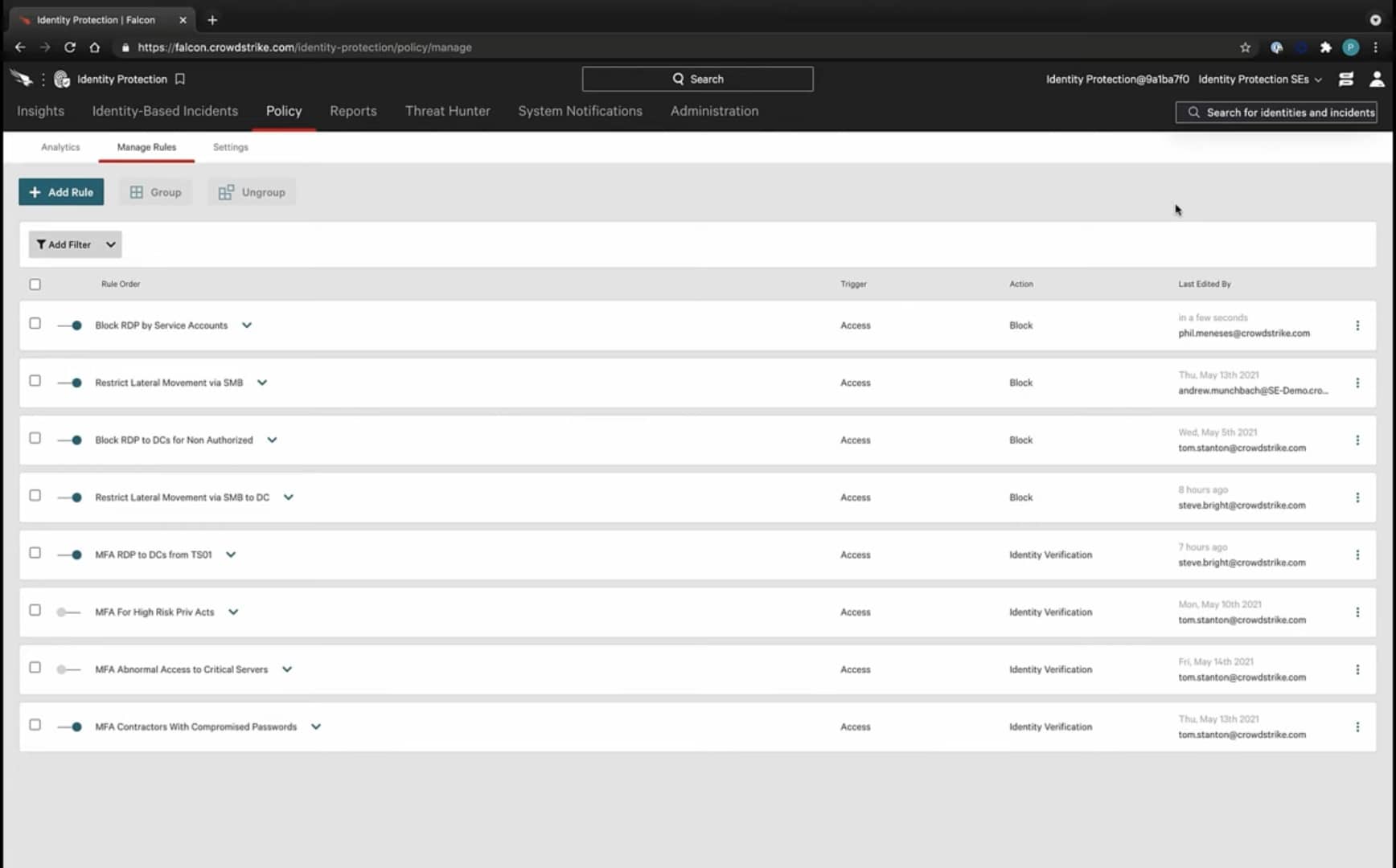Check the Block RDP by Service Accounts checkbox
The image size is (1396, 868).
point(35,323)
